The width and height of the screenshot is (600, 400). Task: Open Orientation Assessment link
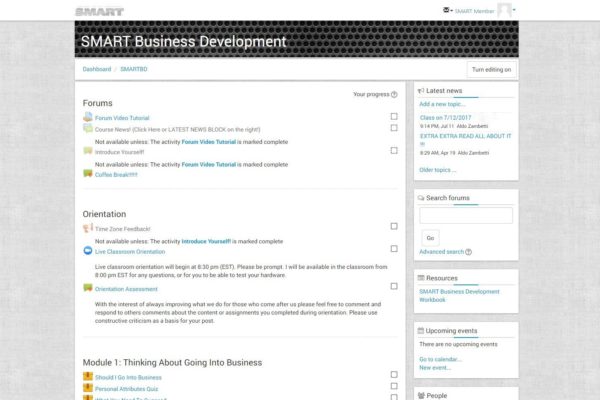tap(126, 289)
